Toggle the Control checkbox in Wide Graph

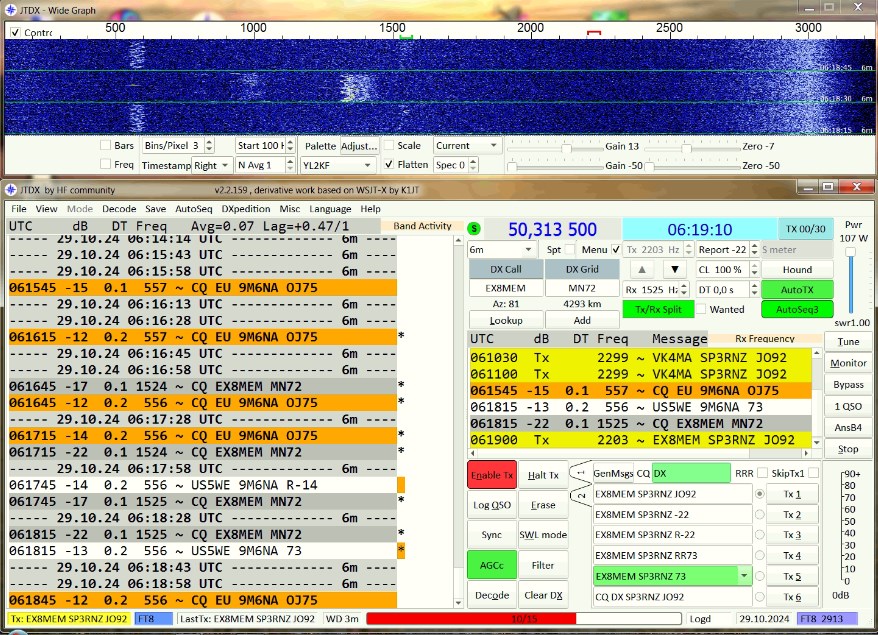[15, 32]
